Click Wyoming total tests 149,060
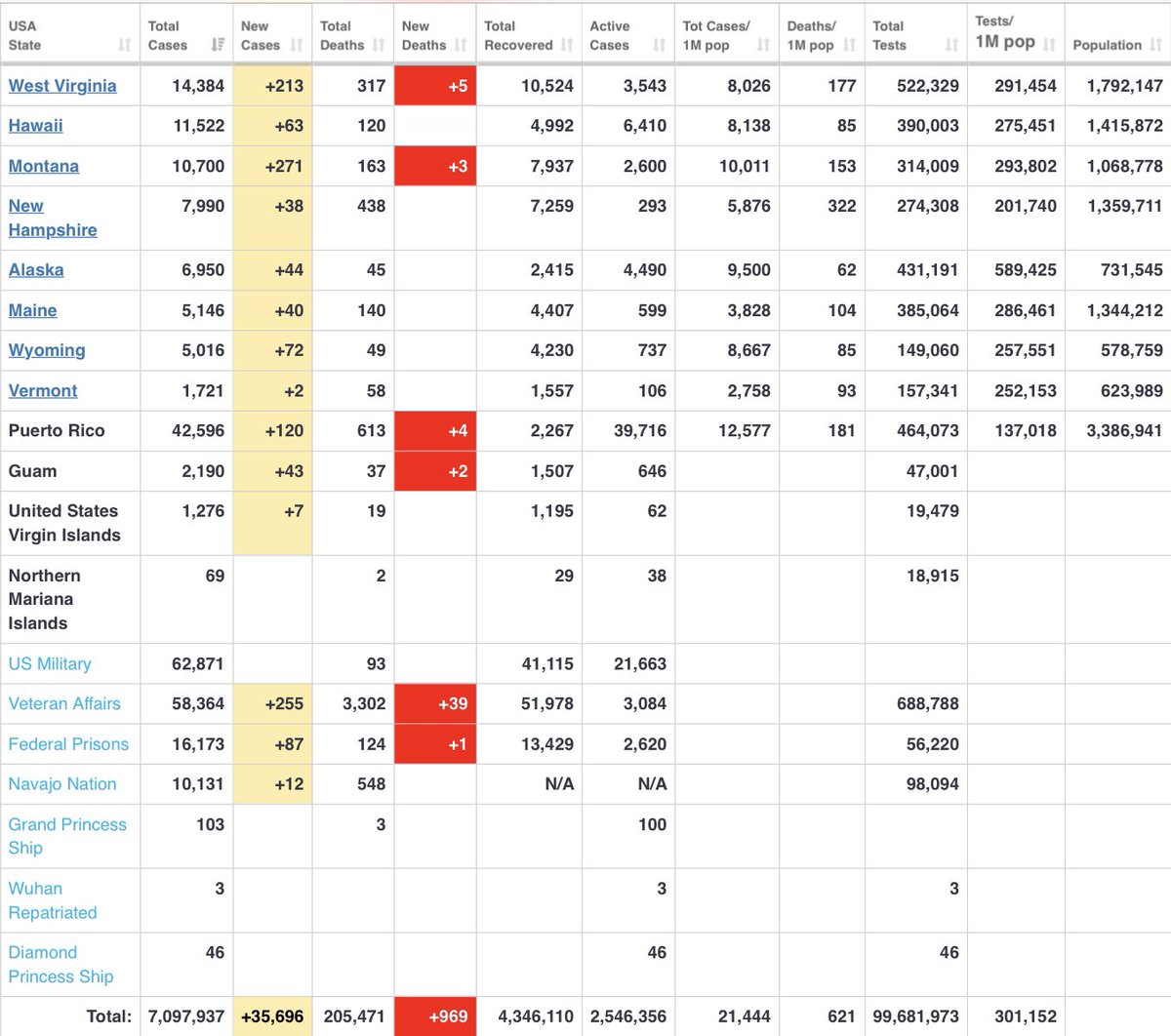Image resolution: width=1171 pixels, height=1036 pixels. [928, 350]
